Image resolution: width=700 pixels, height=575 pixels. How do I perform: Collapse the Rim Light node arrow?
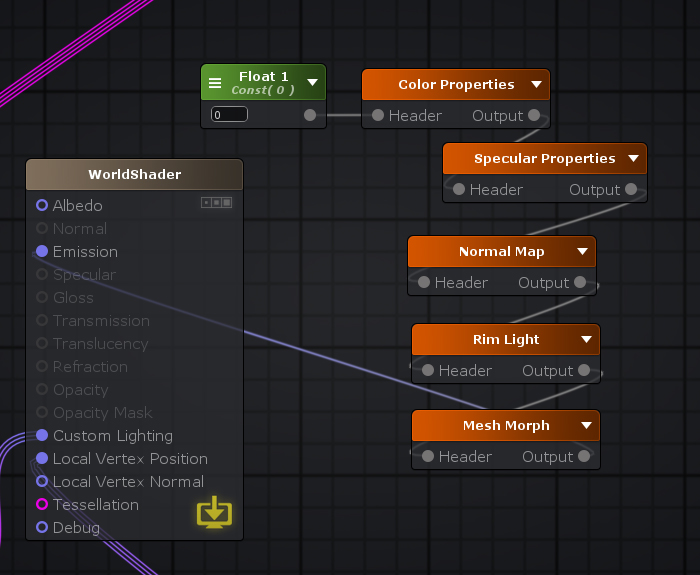(x=587, y=339)
